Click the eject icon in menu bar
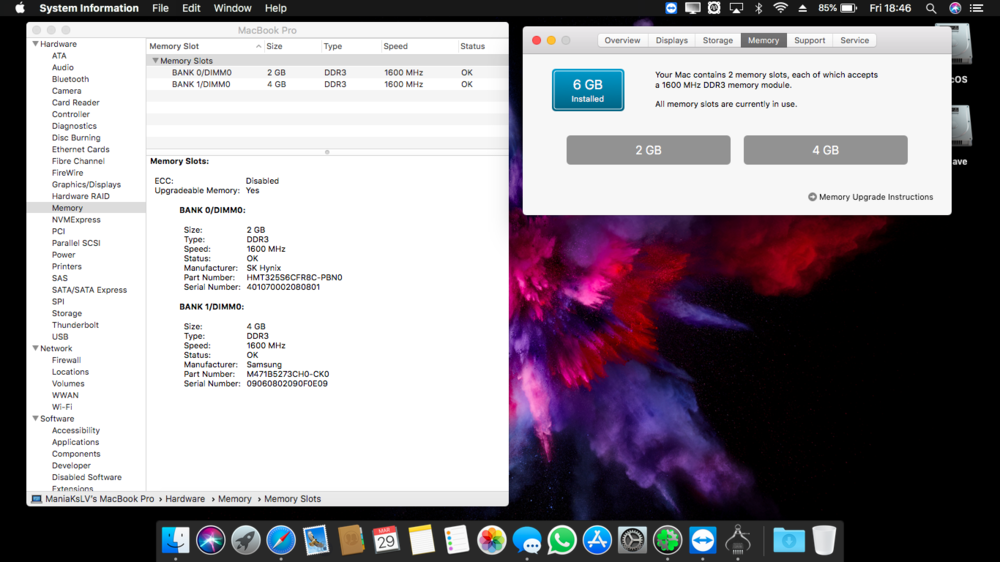Screen dimensions: 1000x562 802,8
